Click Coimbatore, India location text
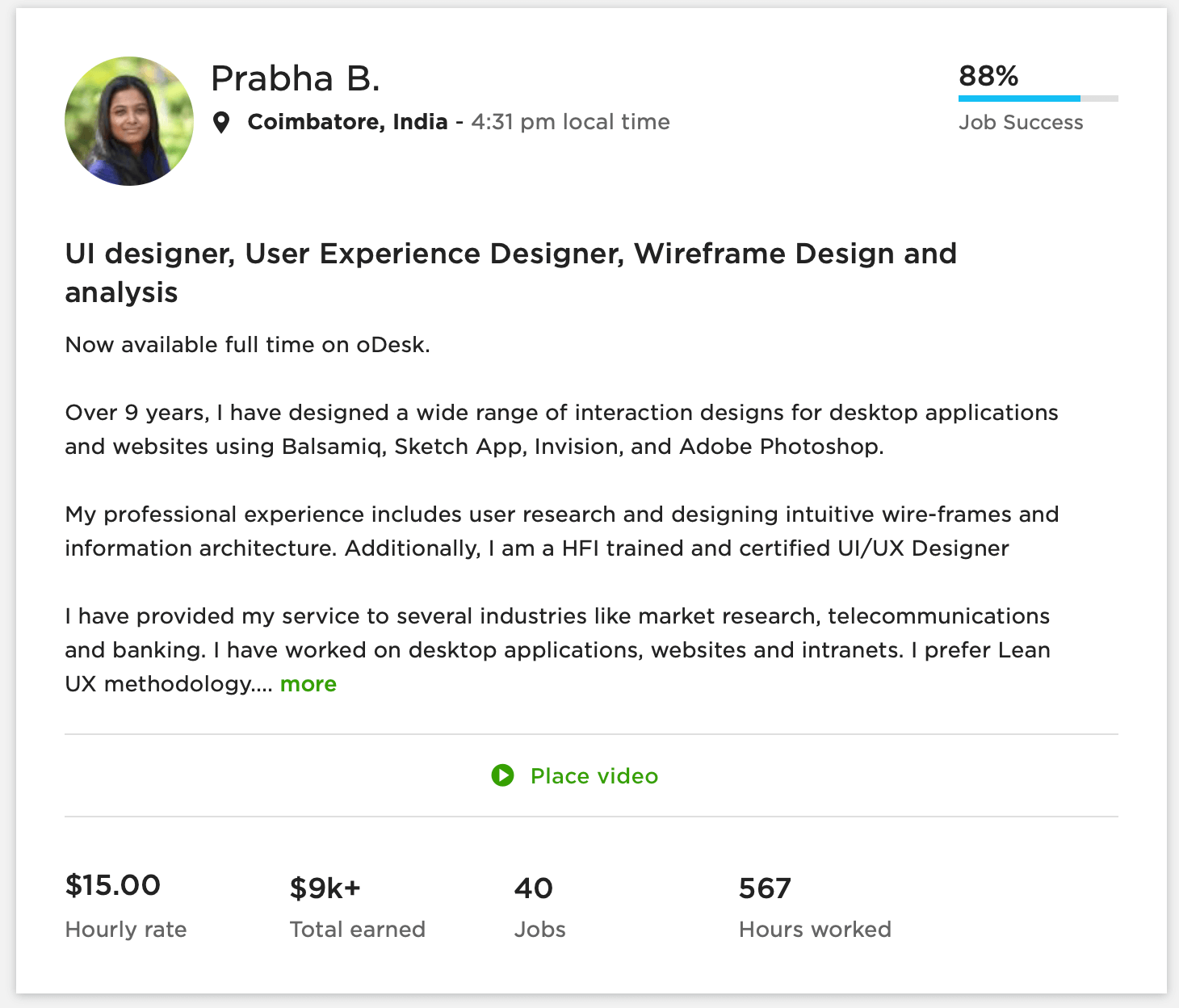The height and width of the screenshot is (1008, 1179). click(347, 122)
